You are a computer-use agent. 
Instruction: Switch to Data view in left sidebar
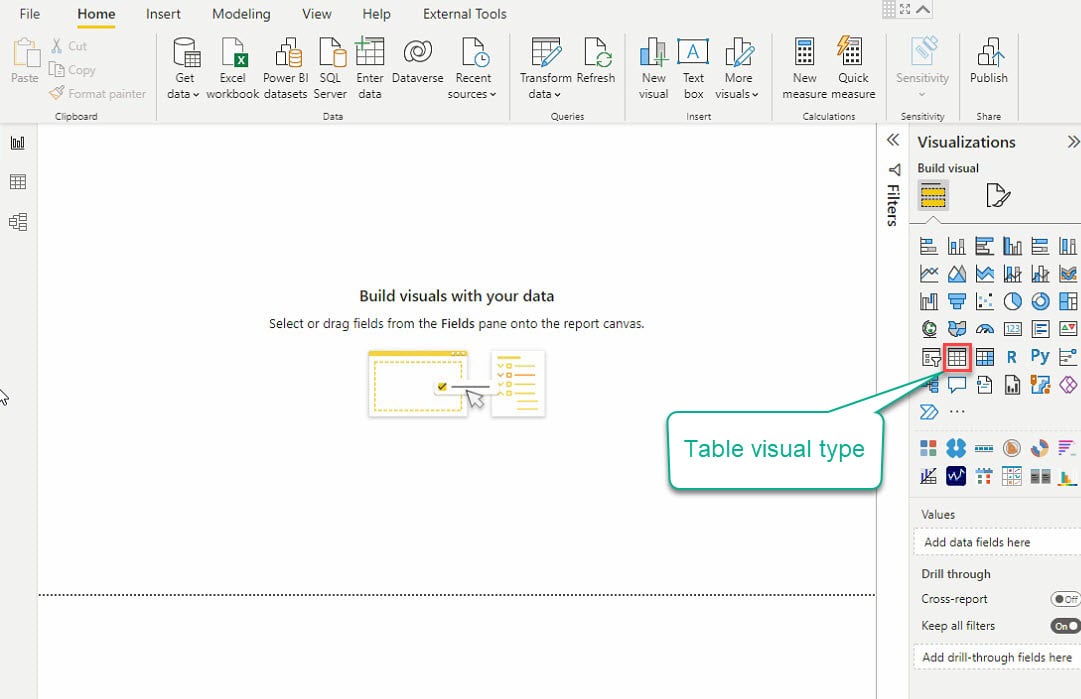18,182
